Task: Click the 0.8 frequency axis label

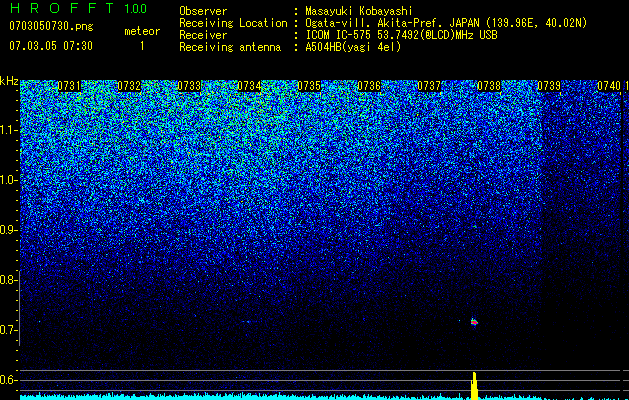Action: click(7, 280)
